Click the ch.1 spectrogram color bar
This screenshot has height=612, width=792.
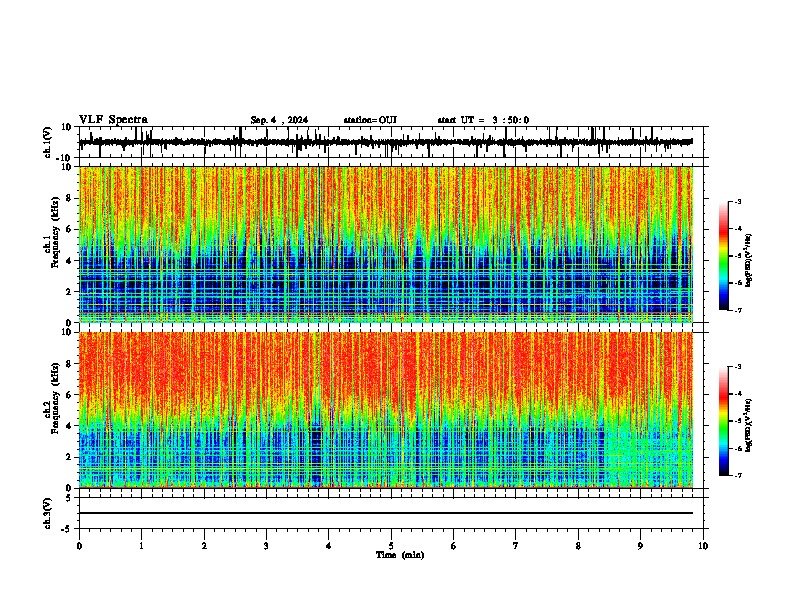pyautogui.click(x=724, y=256)
